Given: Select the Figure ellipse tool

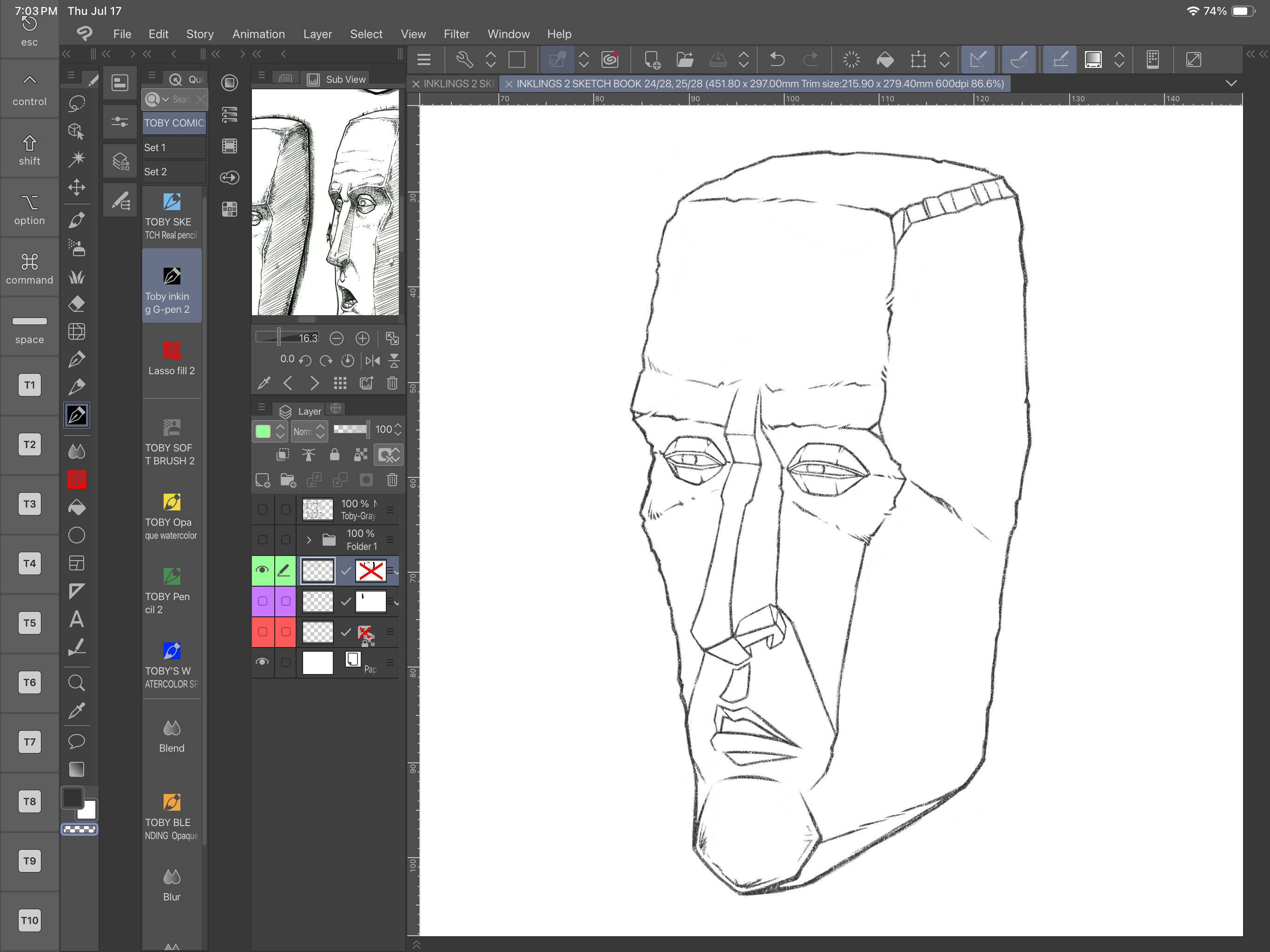Looking at the screenshot, I should click(76, 535).
